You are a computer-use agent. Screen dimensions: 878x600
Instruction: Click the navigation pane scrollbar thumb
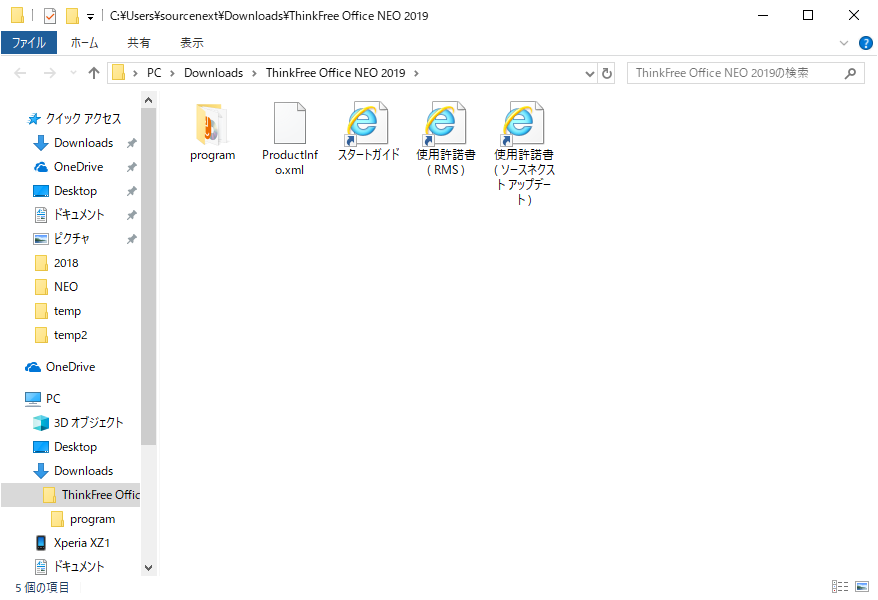tap(148, 276)
